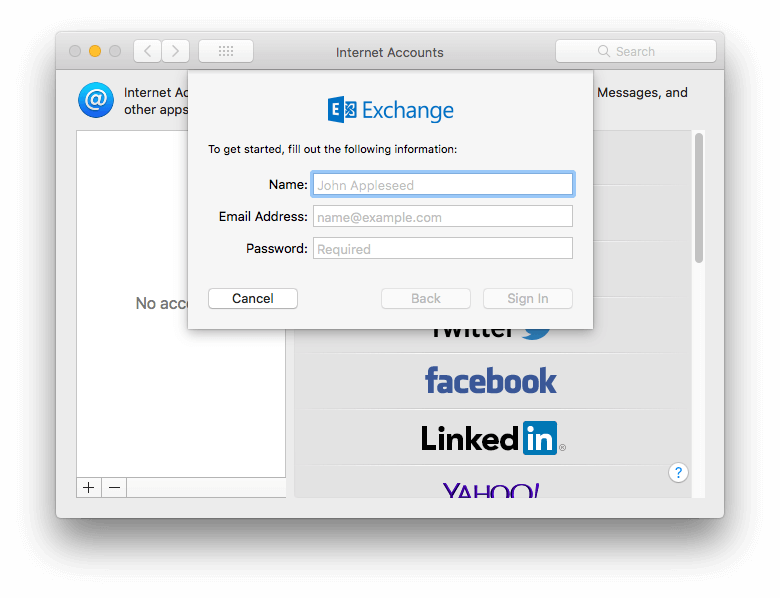Select the Facebook account type
The image size is (780, 598).
[x=490, y=382]
